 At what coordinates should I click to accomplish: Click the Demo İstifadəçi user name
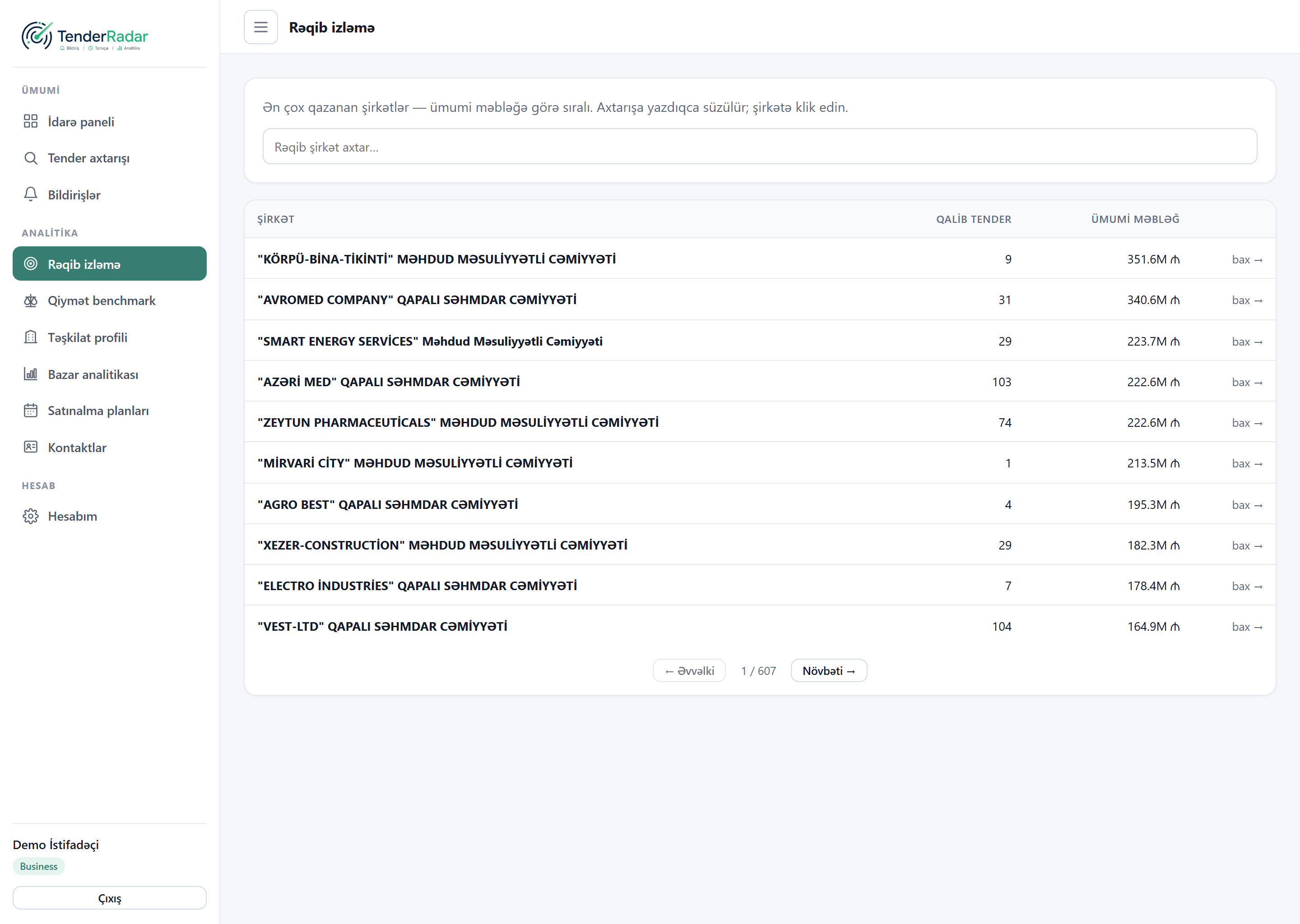[x=56, y=845]
